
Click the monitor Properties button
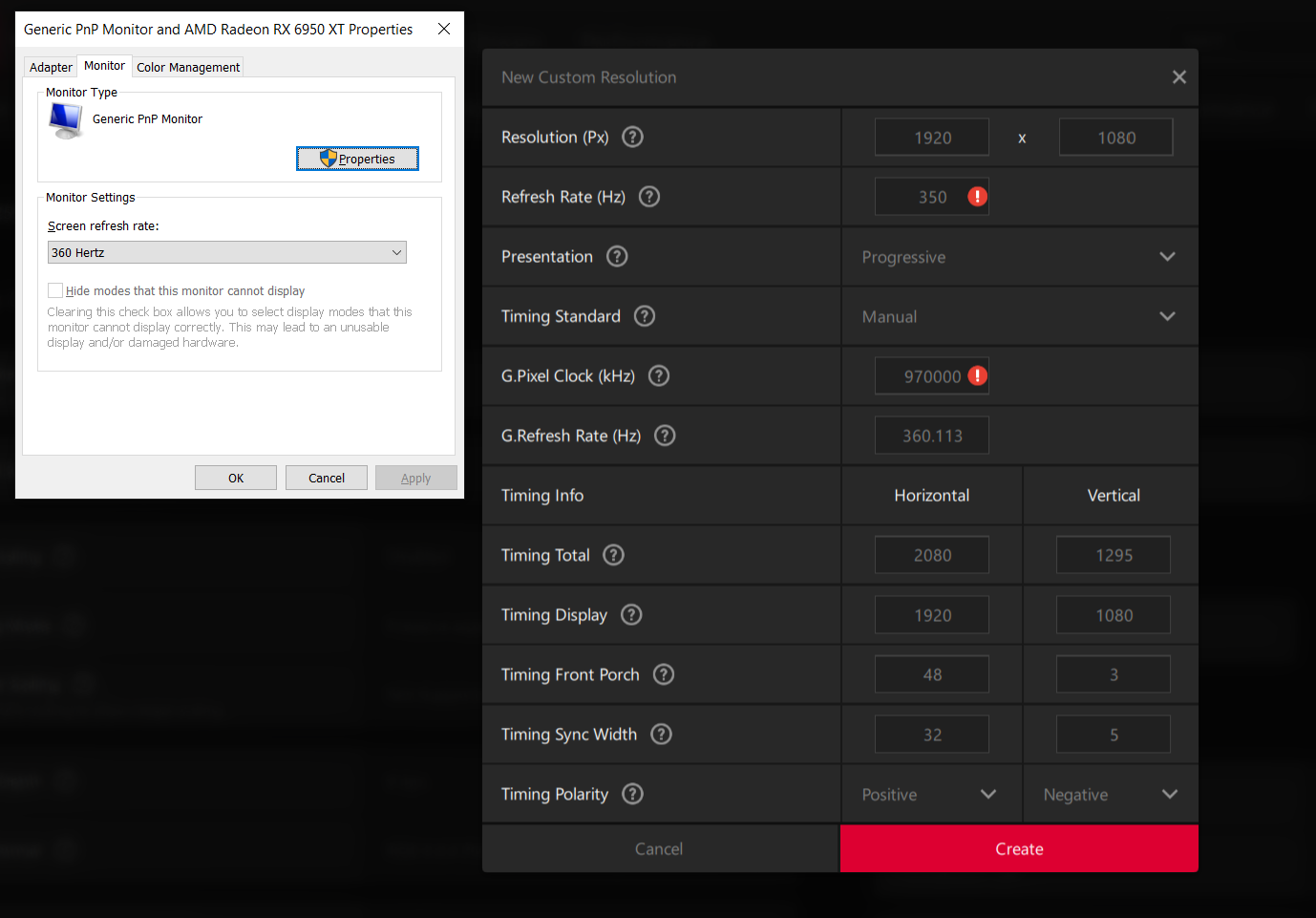pos(357,159)
